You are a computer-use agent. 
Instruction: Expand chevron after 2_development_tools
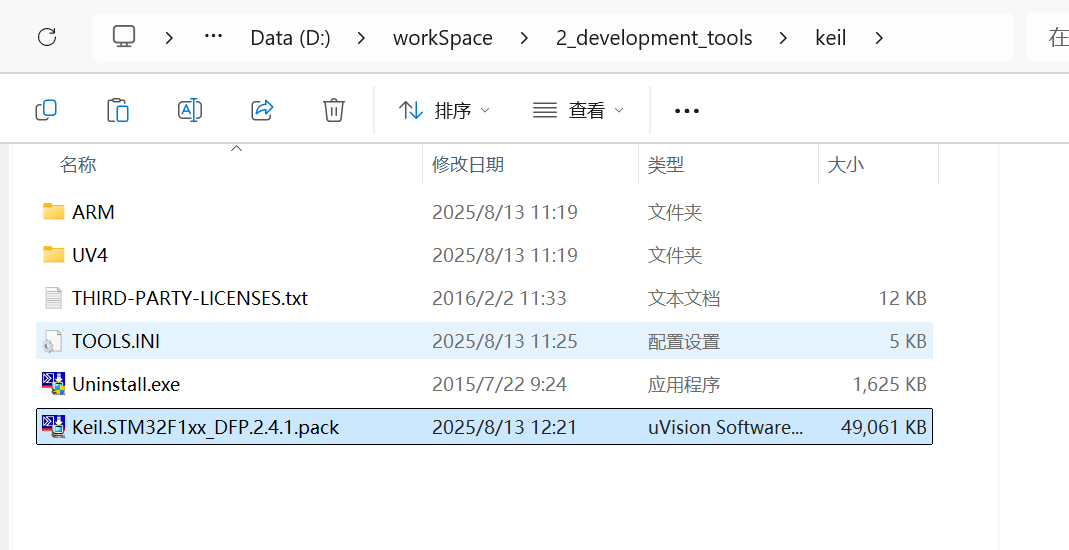(x=783, y=37)
